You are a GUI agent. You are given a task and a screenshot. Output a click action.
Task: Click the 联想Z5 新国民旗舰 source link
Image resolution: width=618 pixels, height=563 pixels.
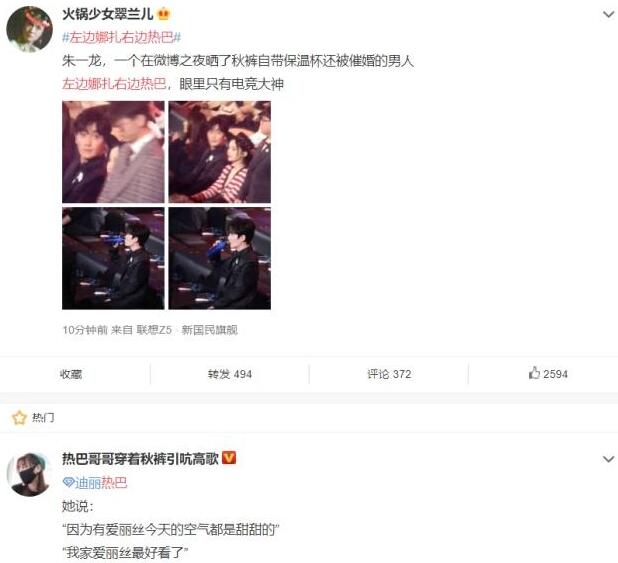[187, 330]
